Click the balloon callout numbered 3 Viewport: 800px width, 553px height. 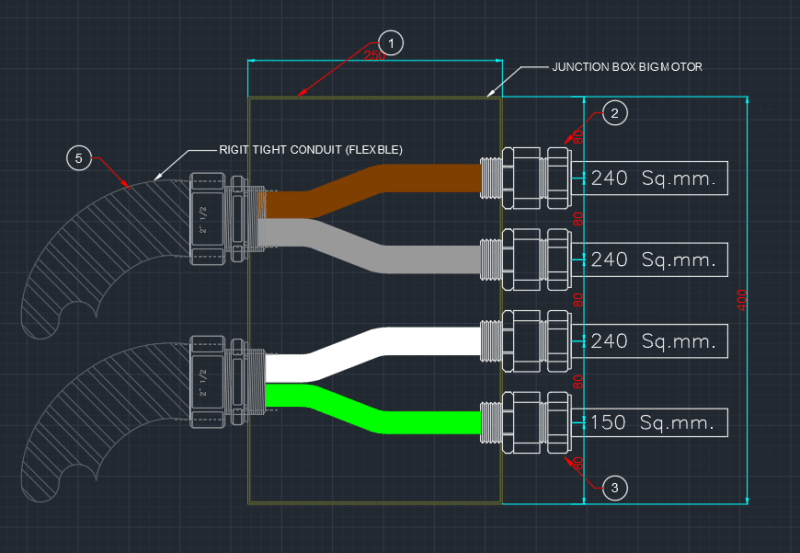[615, 488]
